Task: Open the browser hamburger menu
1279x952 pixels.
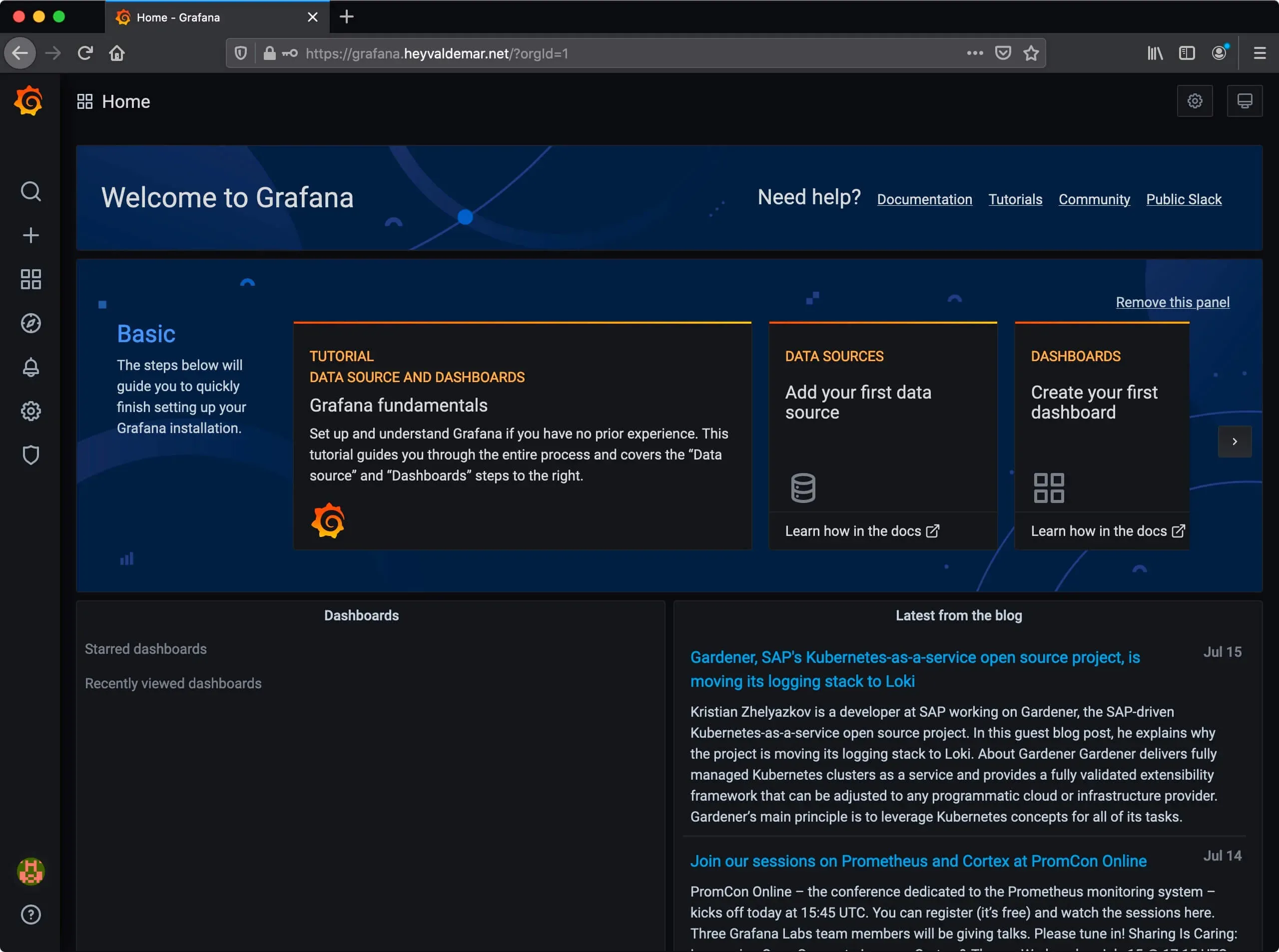Action: point(1260,53)
